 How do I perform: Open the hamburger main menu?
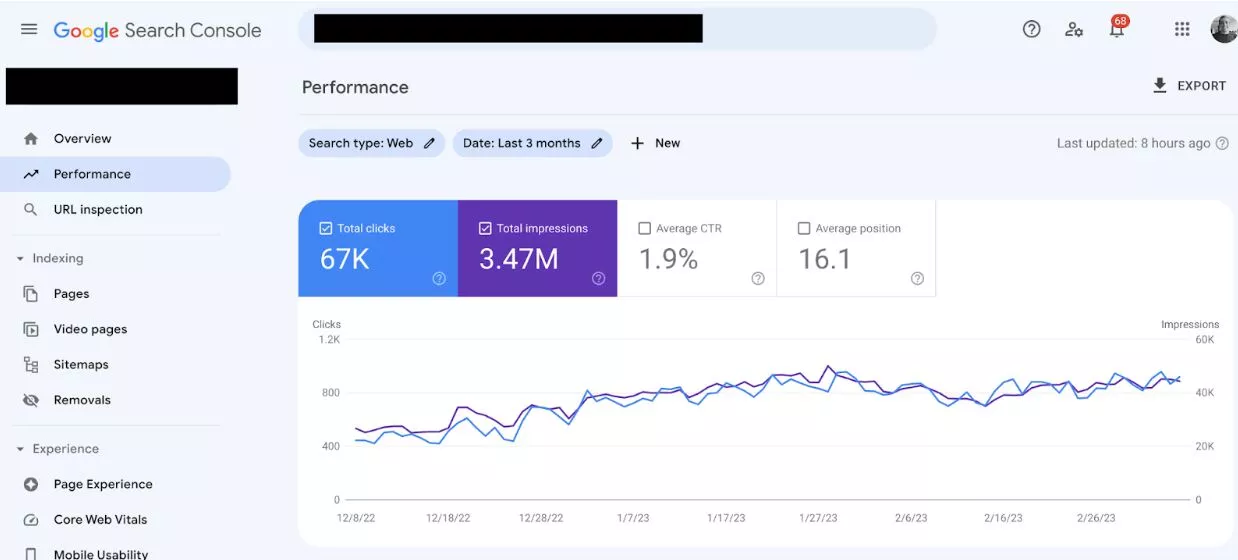[29, 30]
